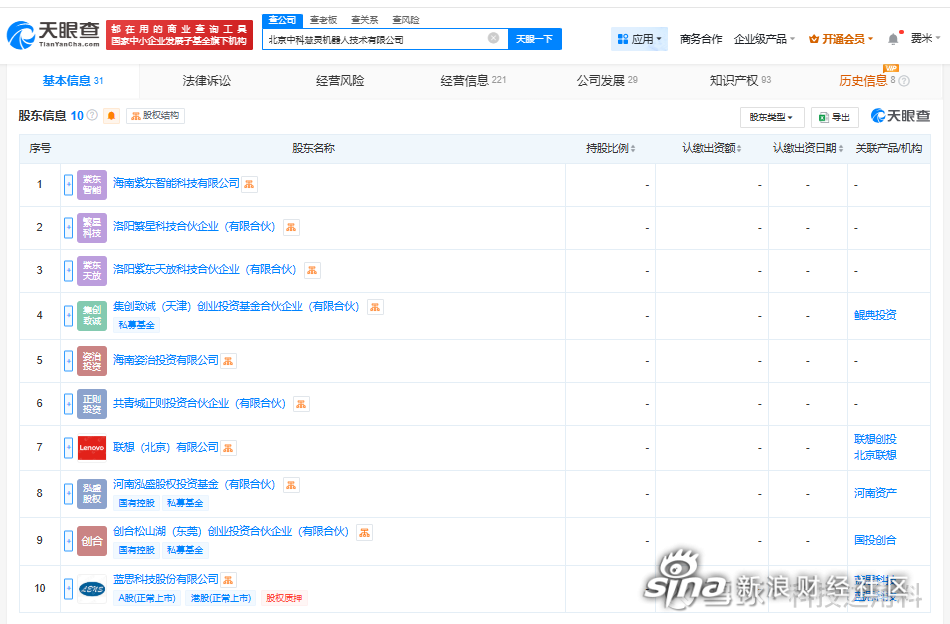Screen dimensions: 950x624
Task: Switch to the 经营信息 tab
Action: click(x=473, y=81)
